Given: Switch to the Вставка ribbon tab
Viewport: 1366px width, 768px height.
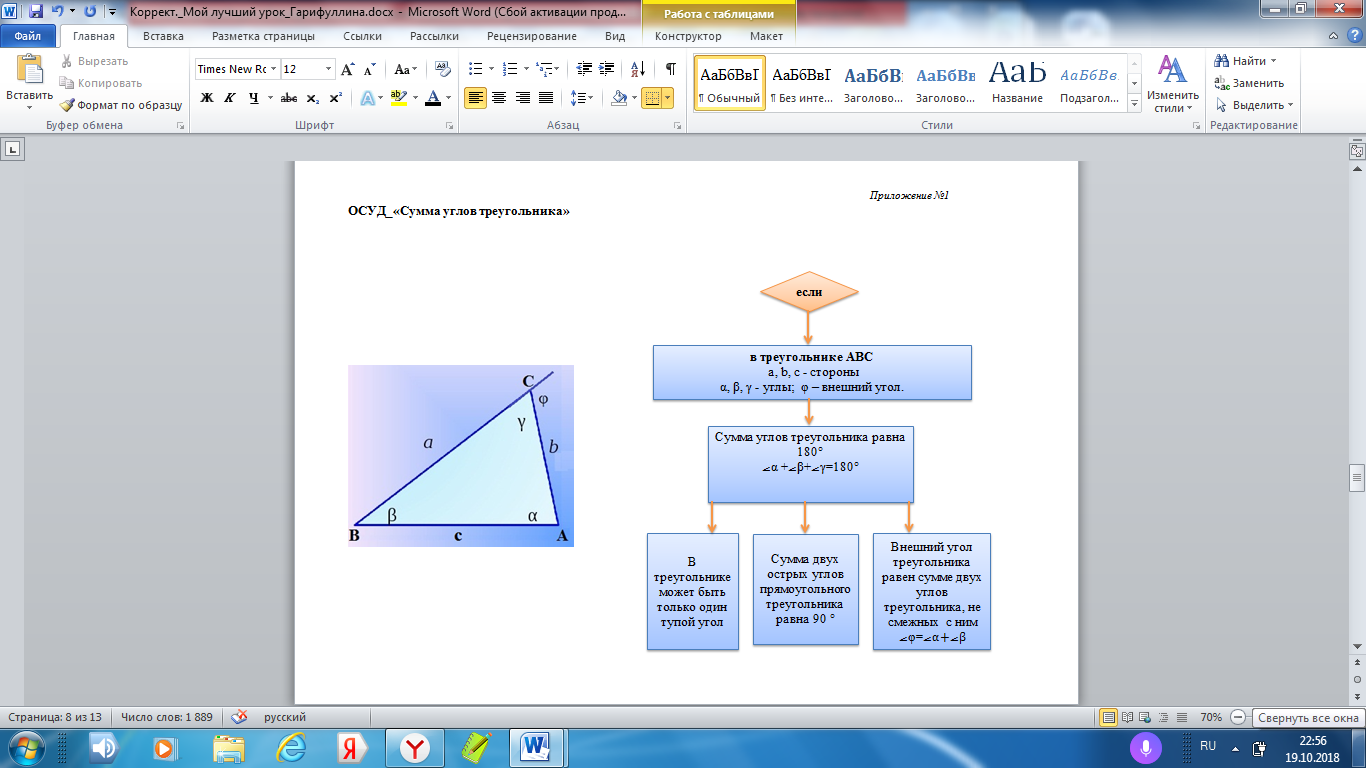Looking at the screenshot, I should (163, 36).
